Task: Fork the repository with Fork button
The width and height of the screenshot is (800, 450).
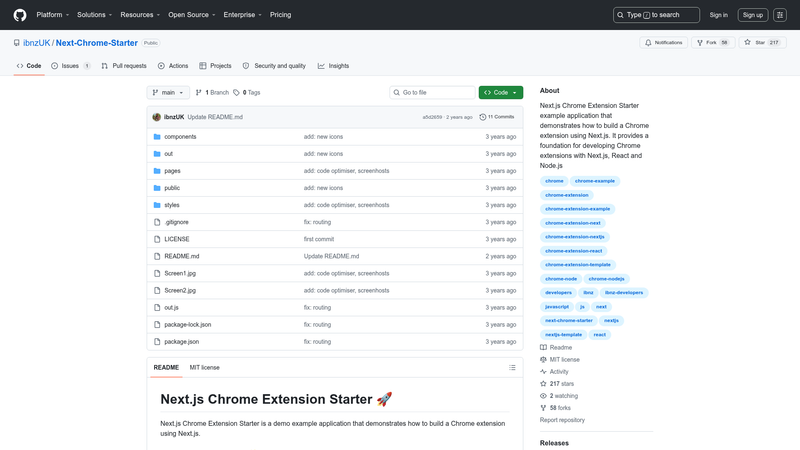Action: (713, 42)
